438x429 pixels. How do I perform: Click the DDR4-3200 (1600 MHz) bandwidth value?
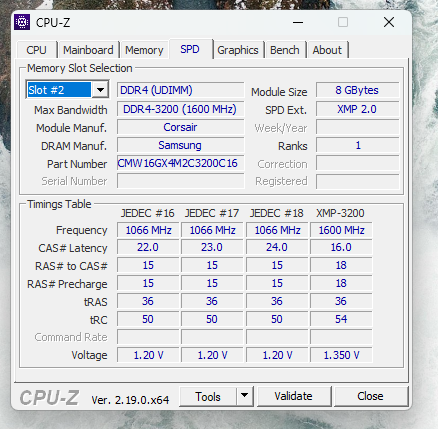click(180, 109)
